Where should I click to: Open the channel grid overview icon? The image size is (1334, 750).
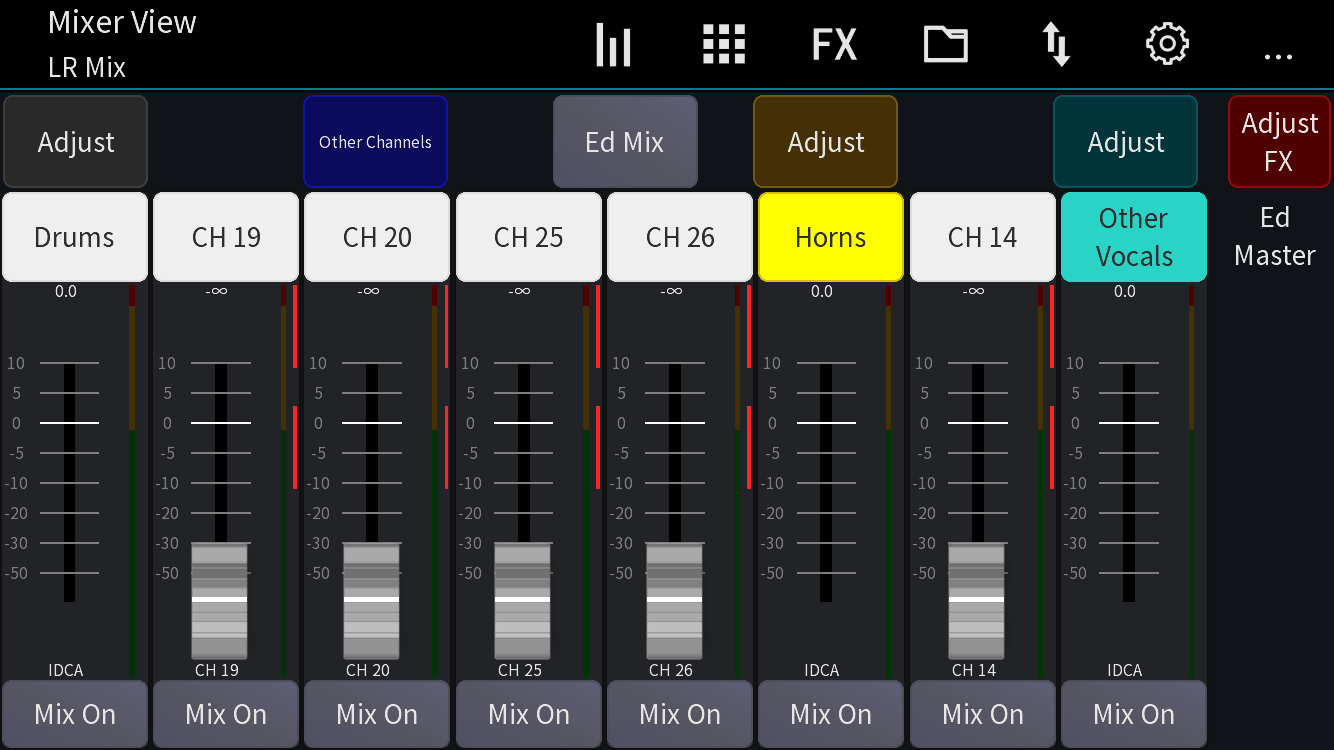click(724, 44)
